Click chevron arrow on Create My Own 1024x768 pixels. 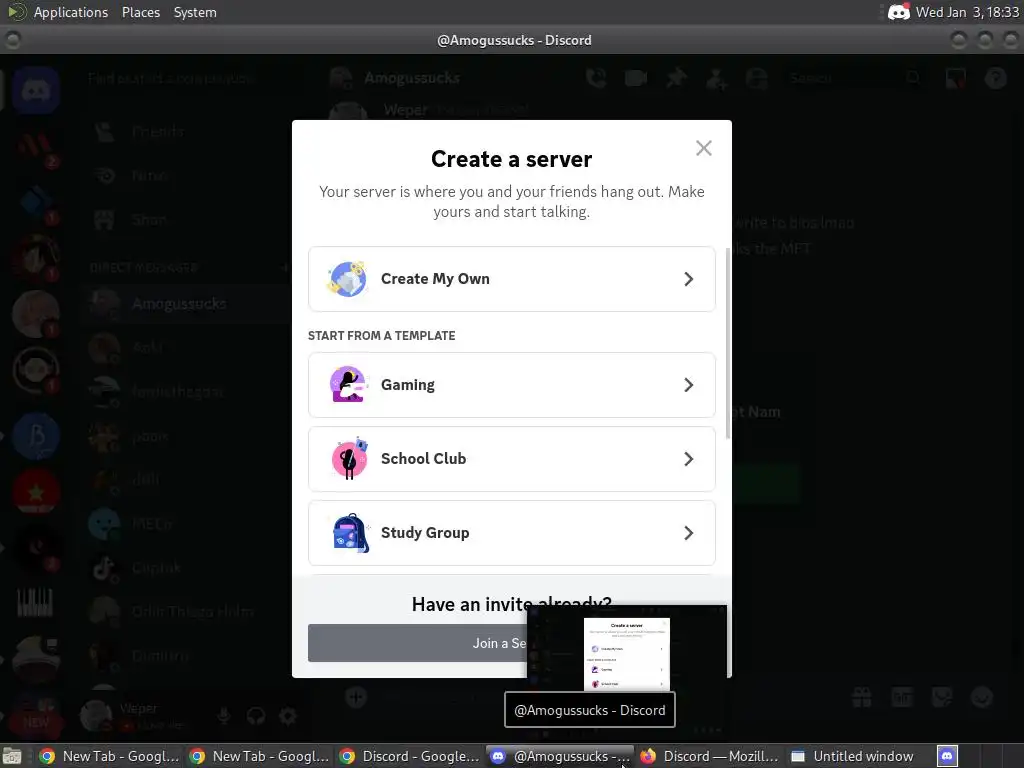coord(688,279)
